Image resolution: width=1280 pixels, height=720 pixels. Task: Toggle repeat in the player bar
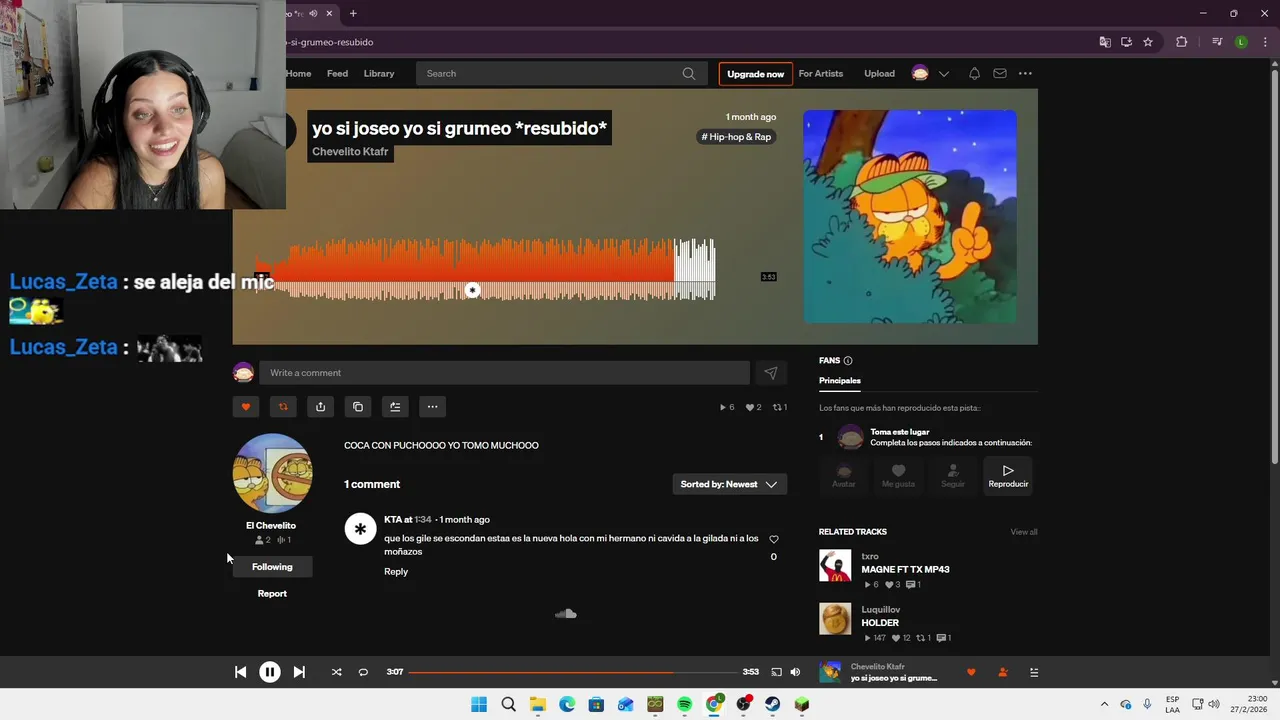[x=363, y=672]
